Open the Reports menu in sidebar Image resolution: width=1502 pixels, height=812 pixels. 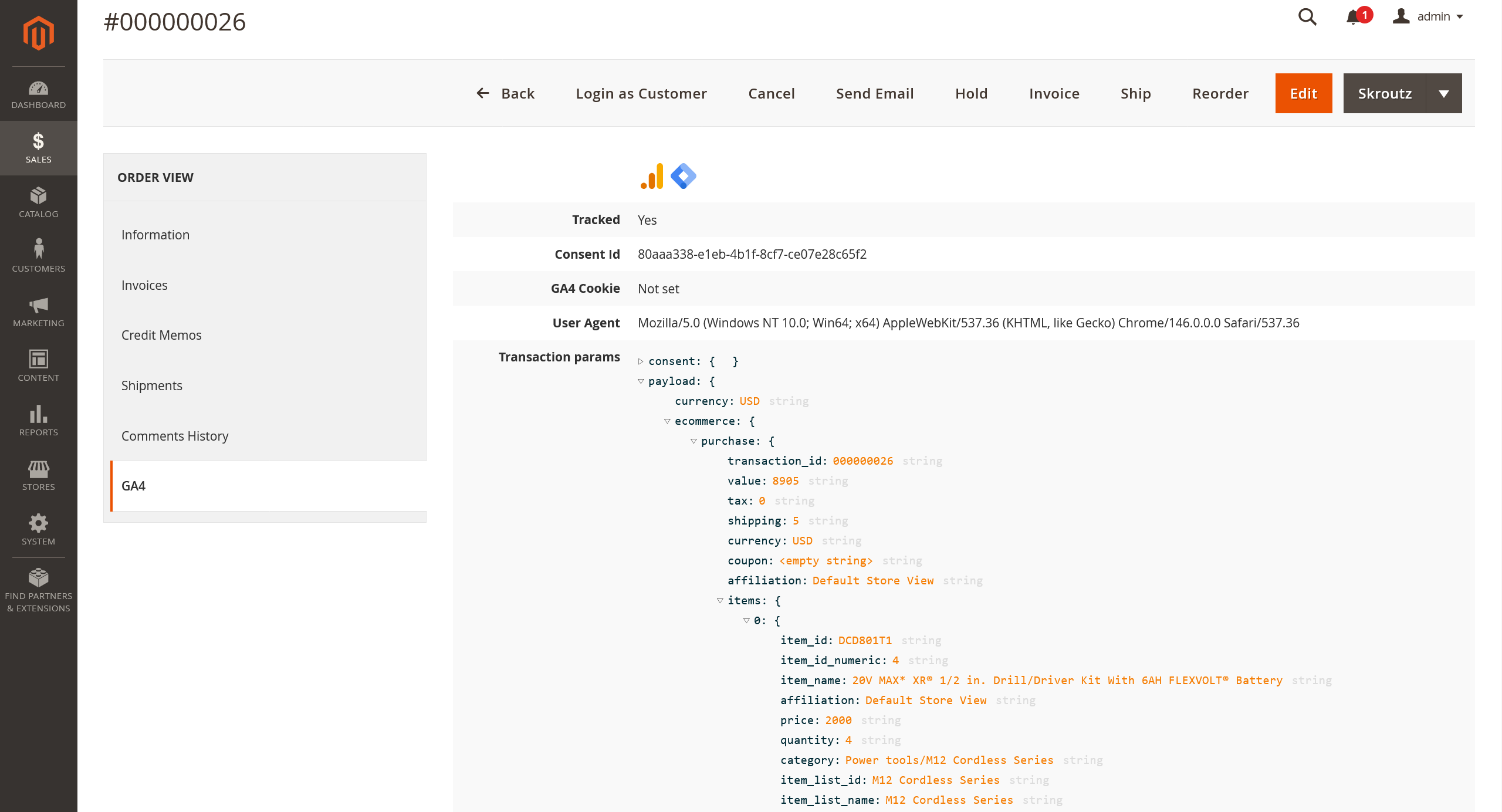(38, 421)
